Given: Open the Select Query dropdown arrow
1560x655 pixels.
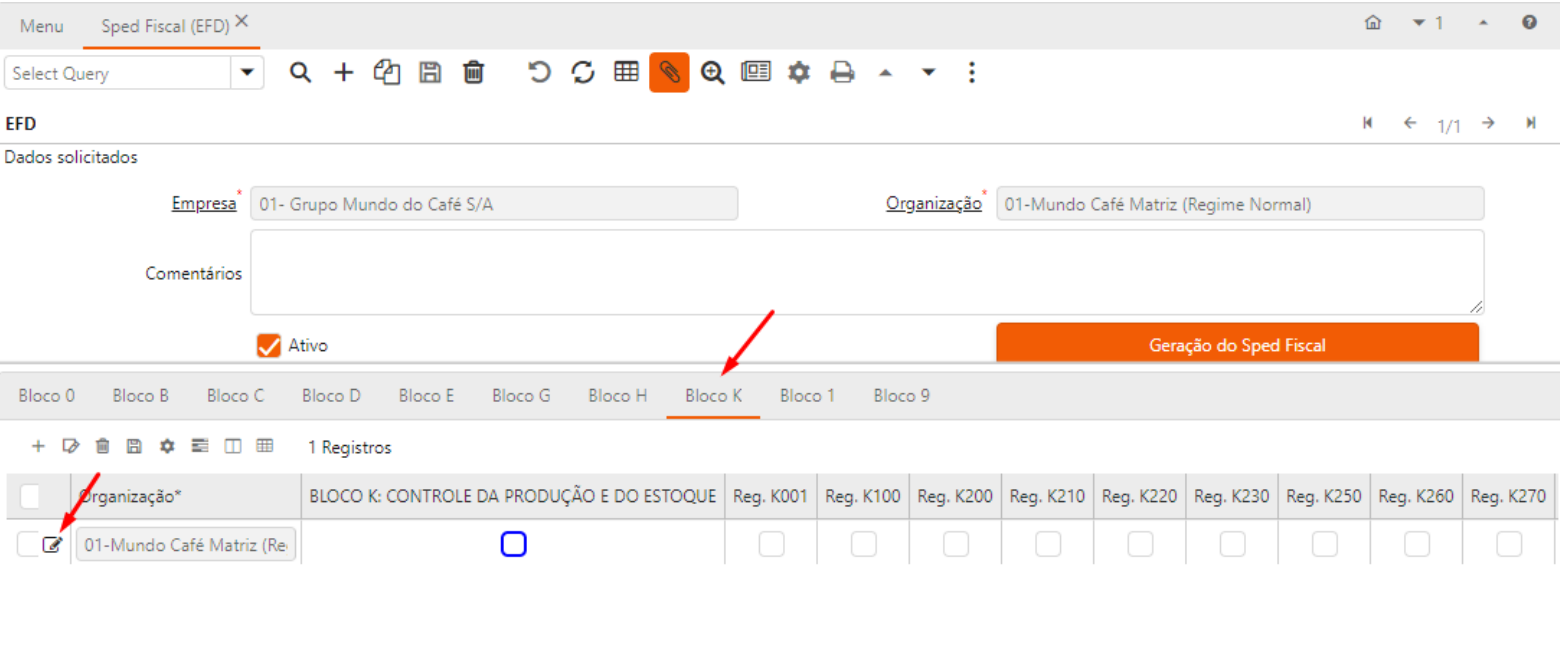Looking at the screenshot, I should click(x=247, y=73).
